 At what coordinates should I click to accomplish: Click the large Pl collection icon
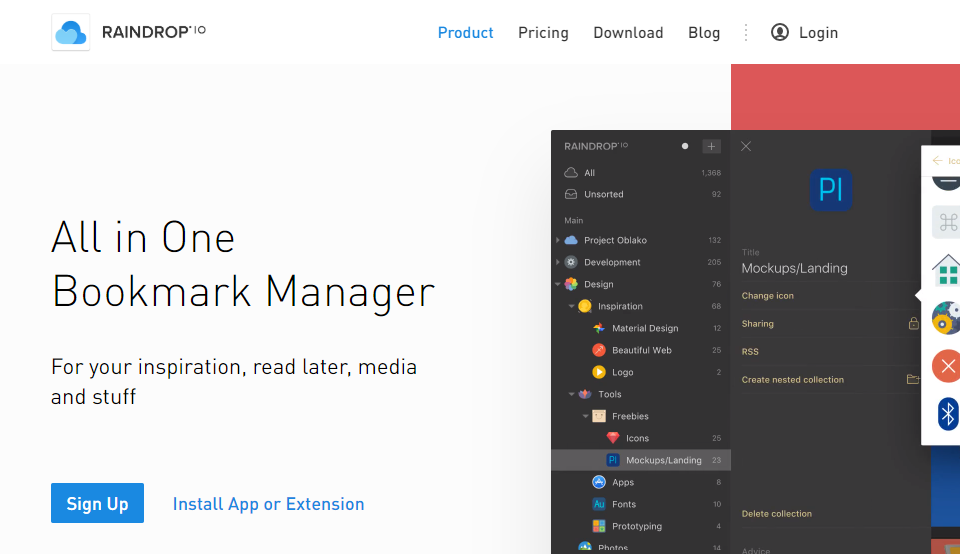click(x=831, y=190)
